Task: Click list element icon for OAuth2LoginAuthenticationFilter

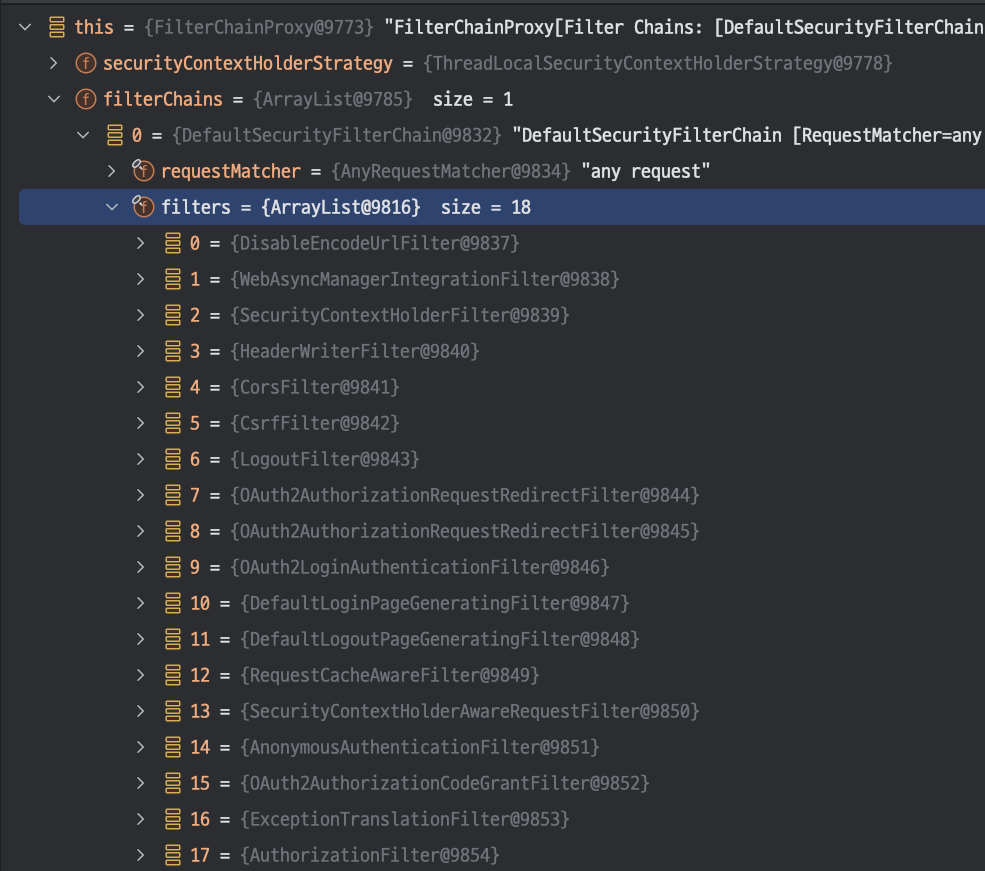Action: [x=173, y=567]
